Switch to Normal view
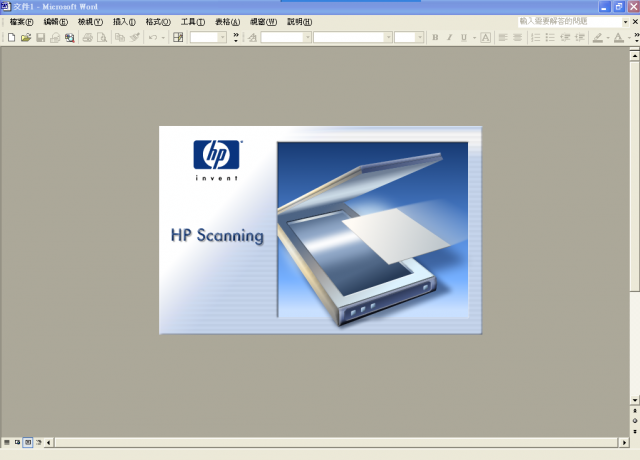640x460 pixels. 7,442
